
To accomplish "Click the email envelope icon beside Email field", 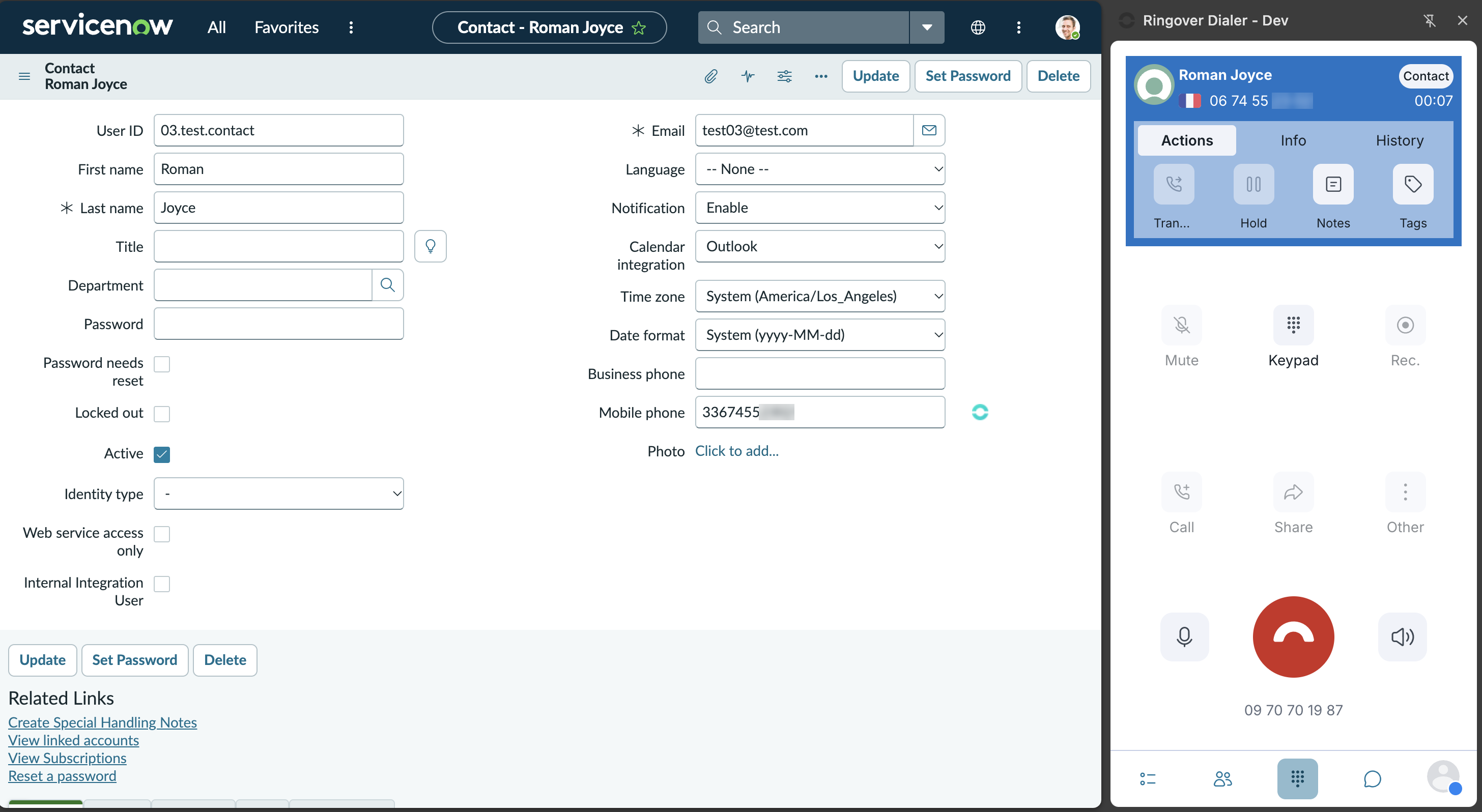I will 929,131.
